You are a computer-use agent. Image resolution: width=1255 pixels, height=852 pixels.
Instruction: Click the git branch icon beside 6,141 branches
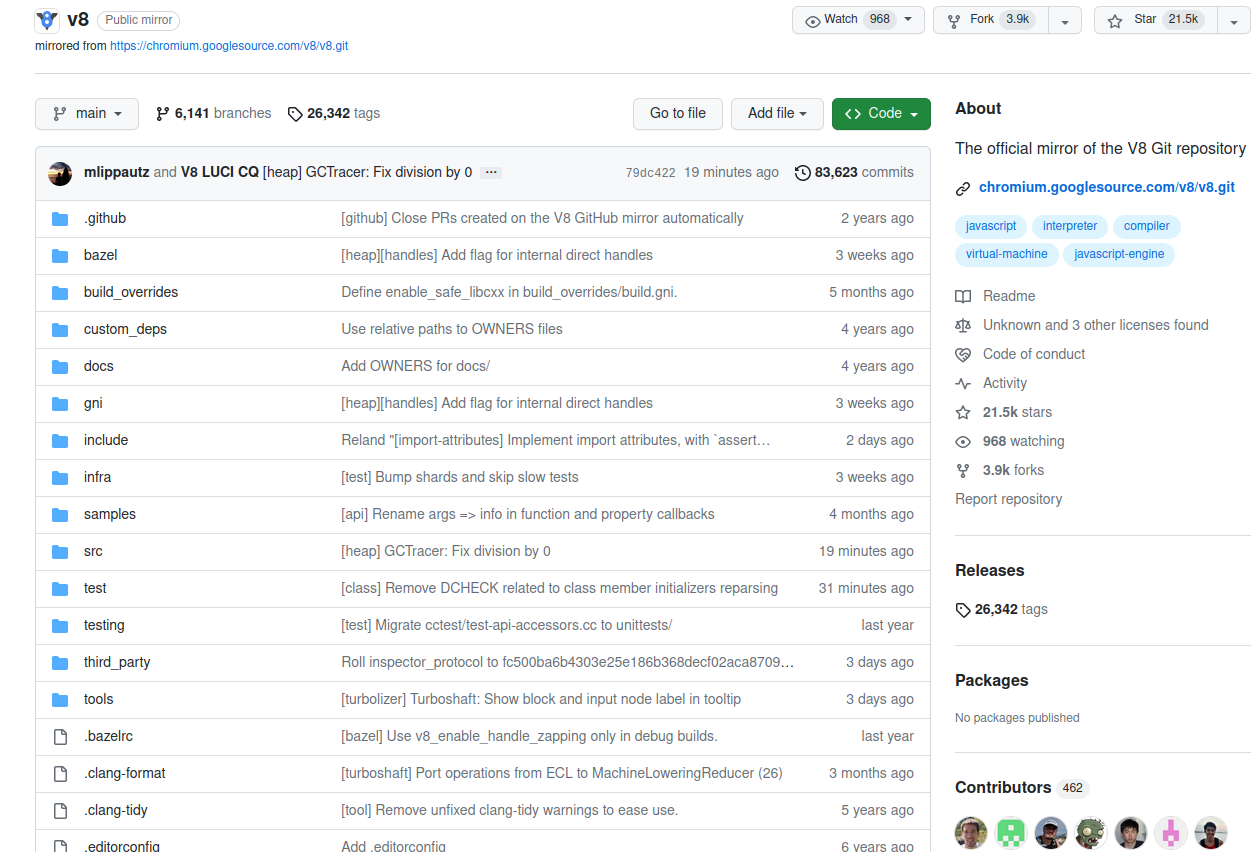pos(162,114)
